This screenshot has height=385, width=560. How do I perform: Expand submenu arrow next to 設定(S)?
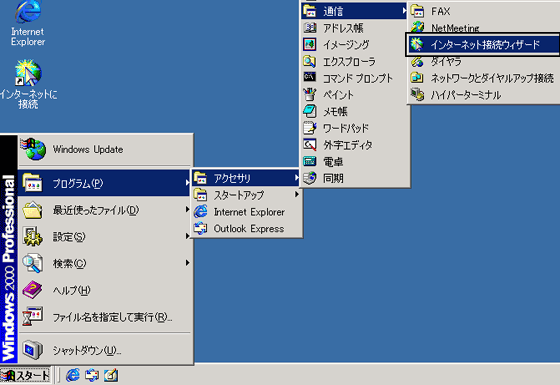tap(187, 236)
